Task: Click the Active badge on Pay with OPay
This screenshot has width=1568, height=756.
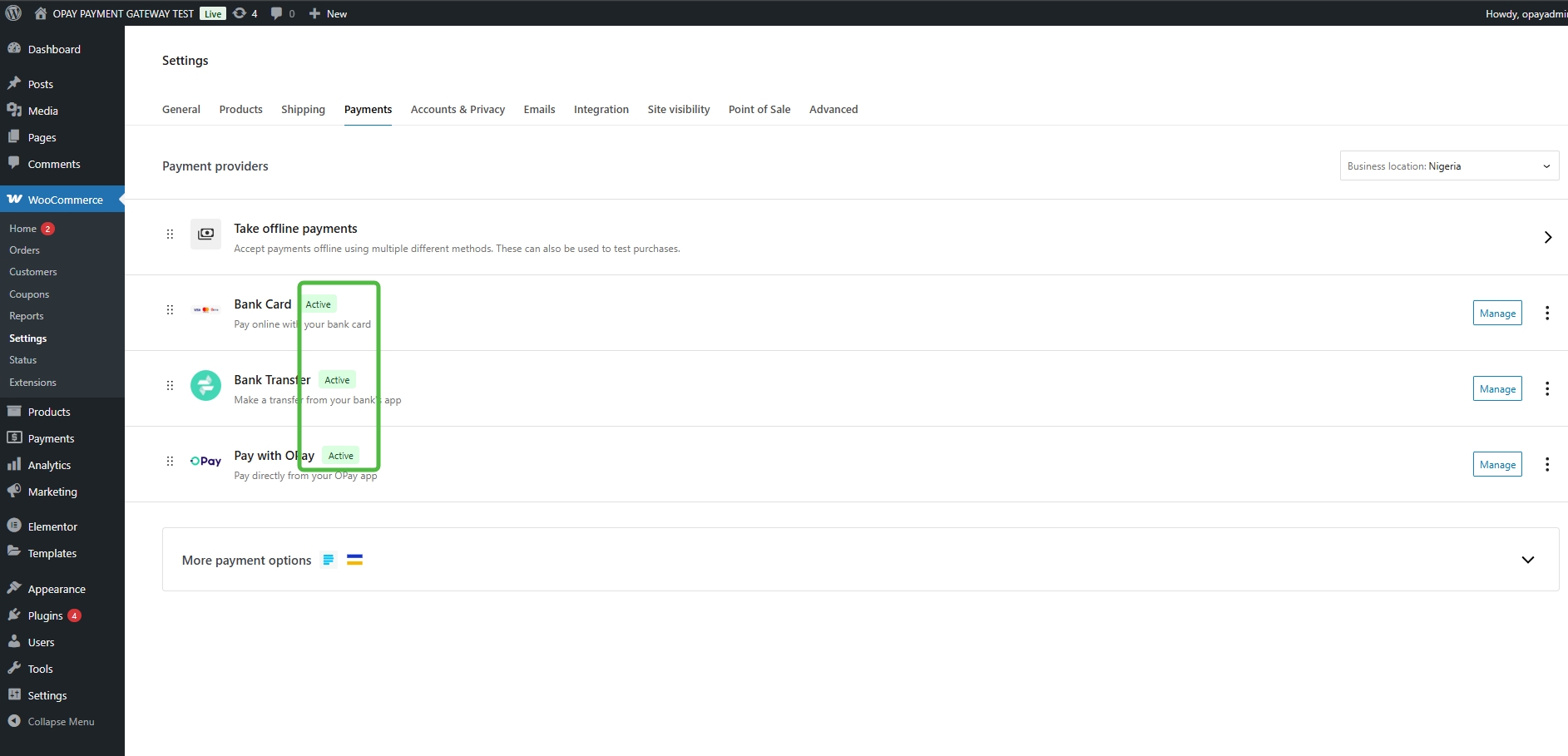Action: coord(340,455)
